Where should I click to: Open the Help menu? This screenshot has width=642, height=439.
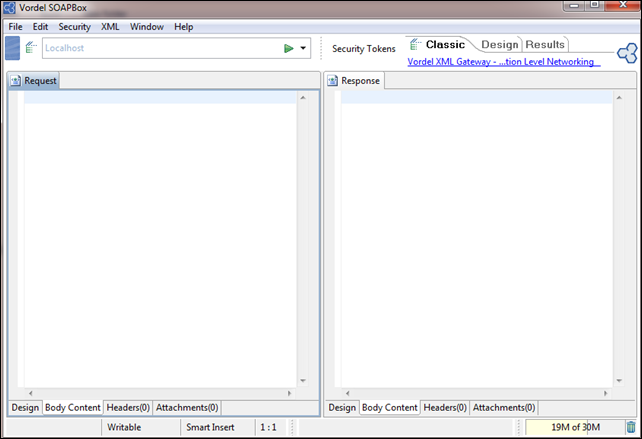[183, 27]
